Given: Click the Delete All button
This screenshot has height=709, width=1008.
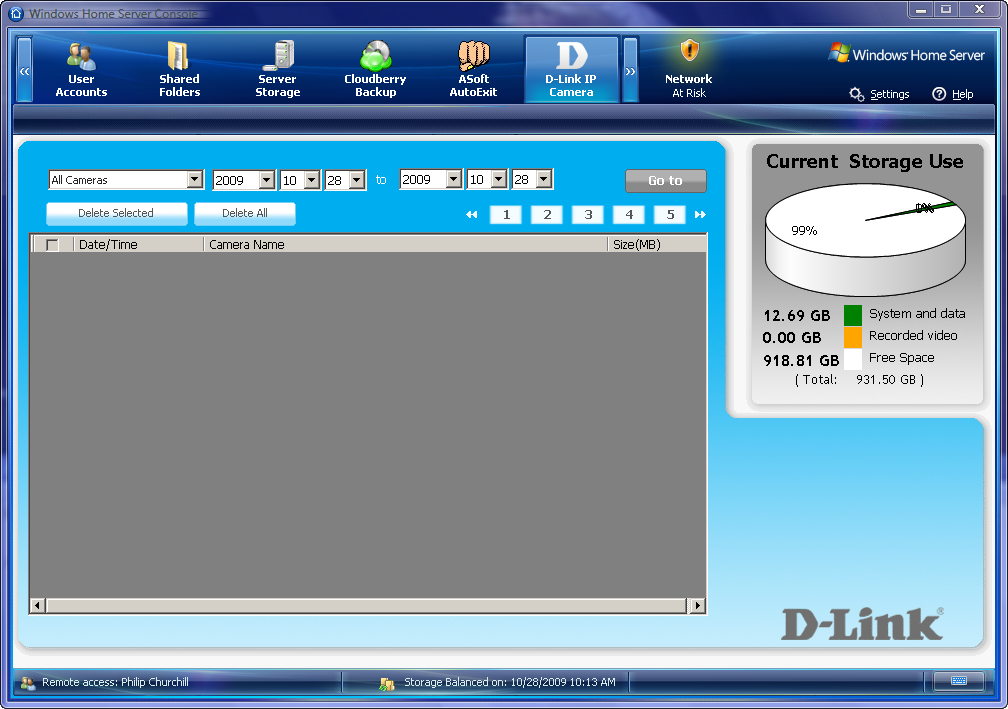Looking at the screenshot, I should [x=245, y=213].
